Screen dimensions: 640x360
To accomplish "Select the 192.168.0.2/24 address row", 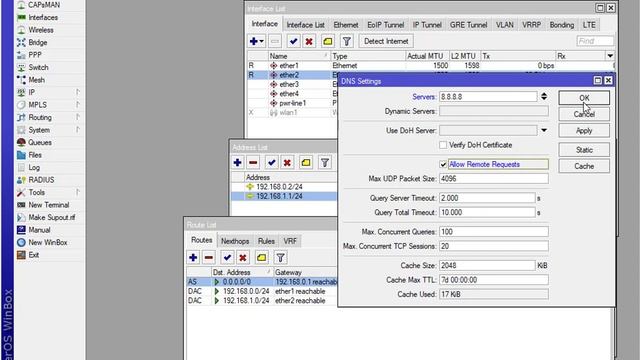I will pos(284,187).
